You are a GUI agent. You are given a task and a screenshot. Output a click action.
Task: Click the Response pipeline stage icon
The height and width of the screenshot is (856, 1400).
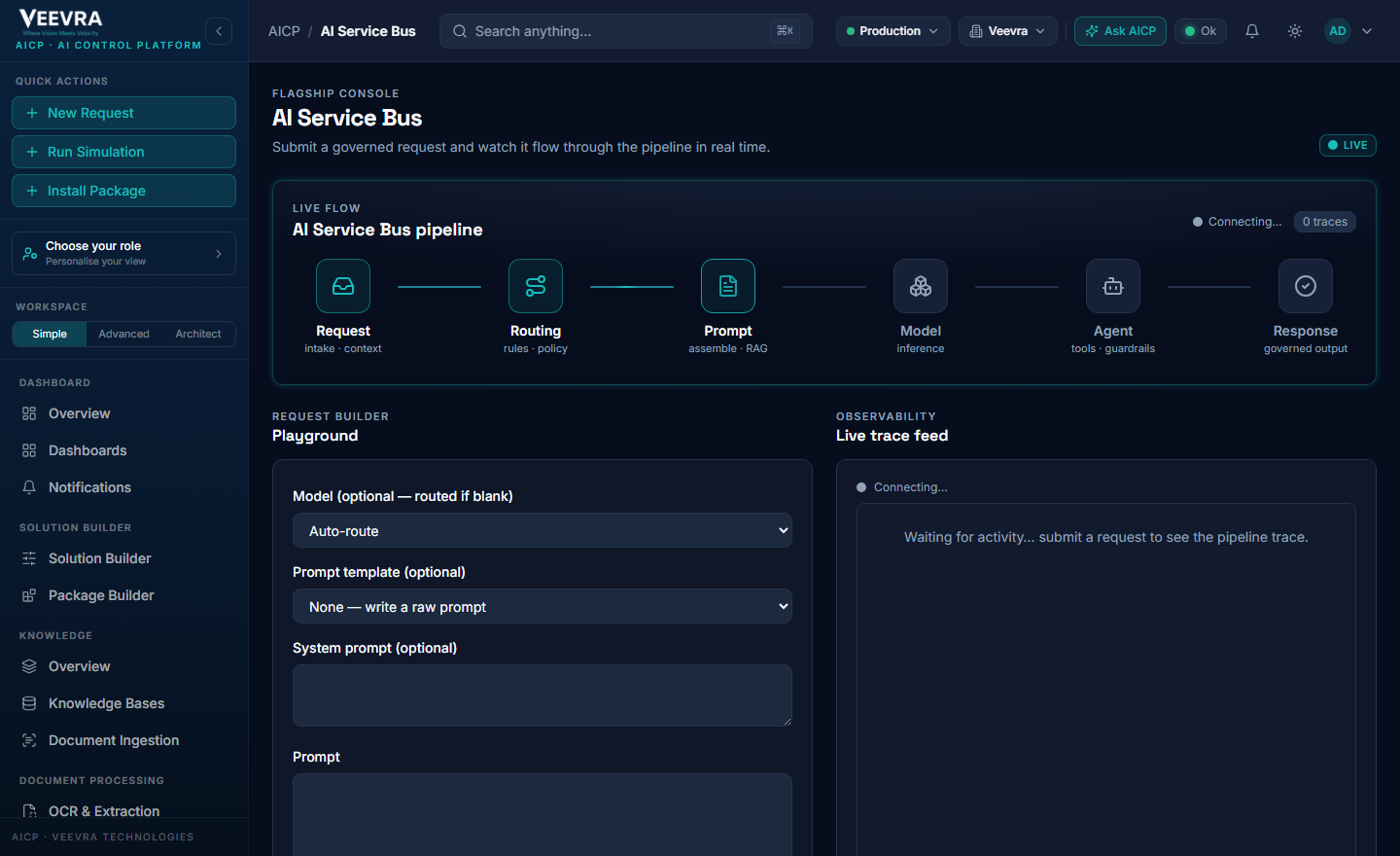1306,286
